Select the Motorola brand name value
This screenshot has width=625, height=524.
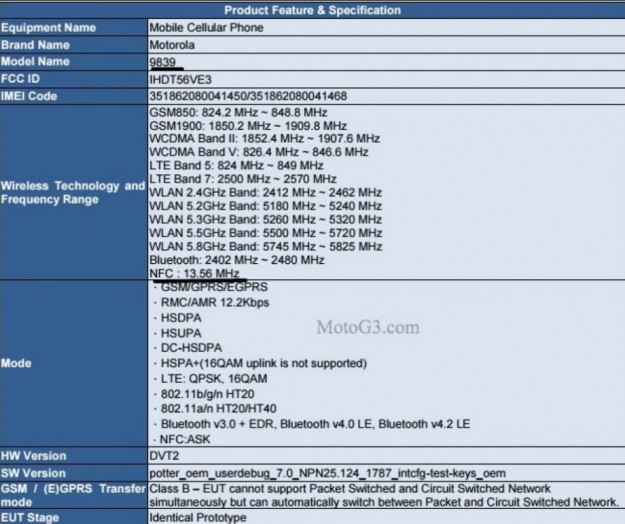coord(174,44)
